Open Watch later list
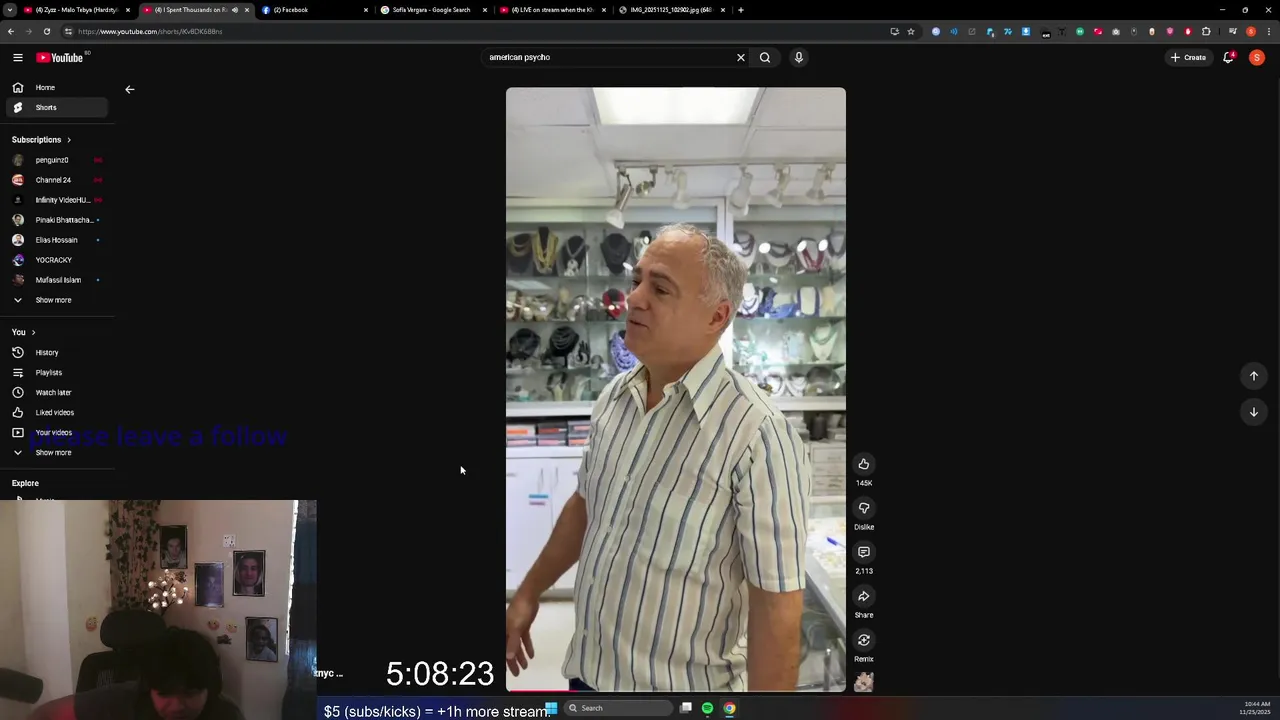 click(x=57, y=392)
